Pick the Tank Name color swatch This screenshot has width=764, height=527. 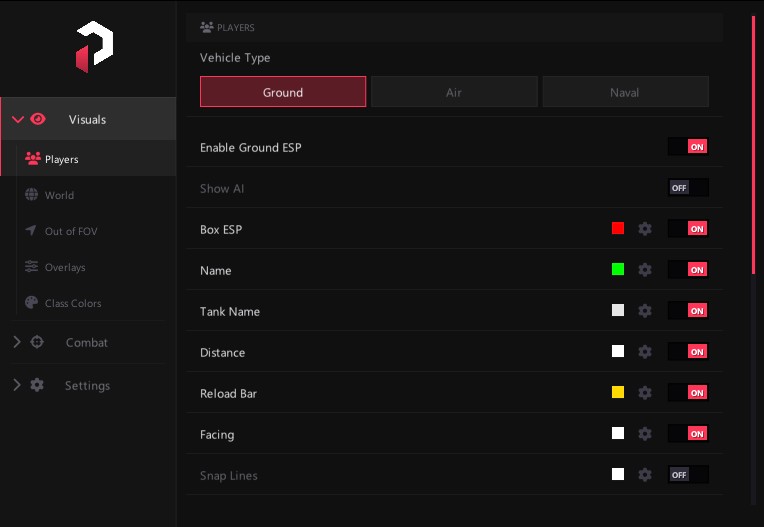coord(618,310)
